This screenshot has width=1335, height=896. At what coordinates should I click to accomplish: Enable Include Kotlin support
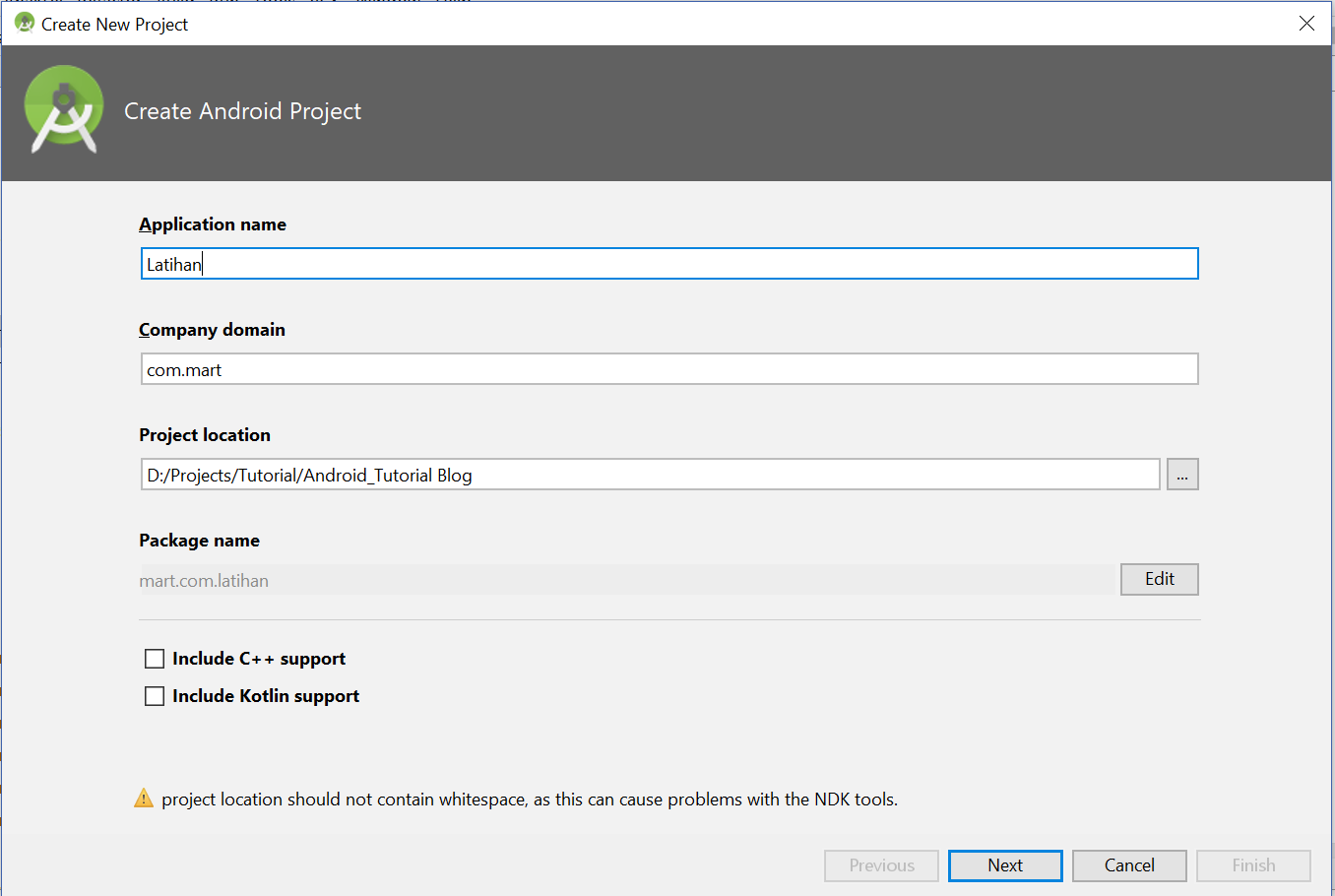point(154,695)
